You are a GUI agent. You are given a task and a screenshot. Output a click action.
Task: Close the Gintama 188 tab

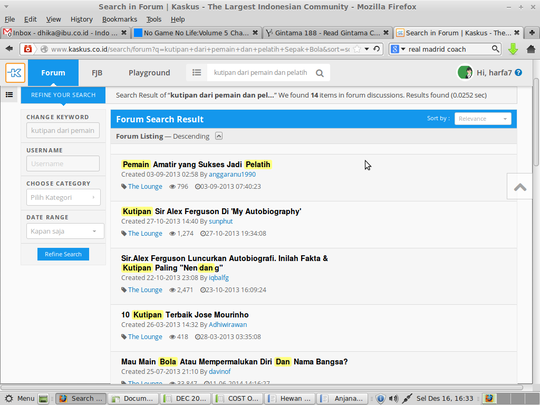pos(386,33)
